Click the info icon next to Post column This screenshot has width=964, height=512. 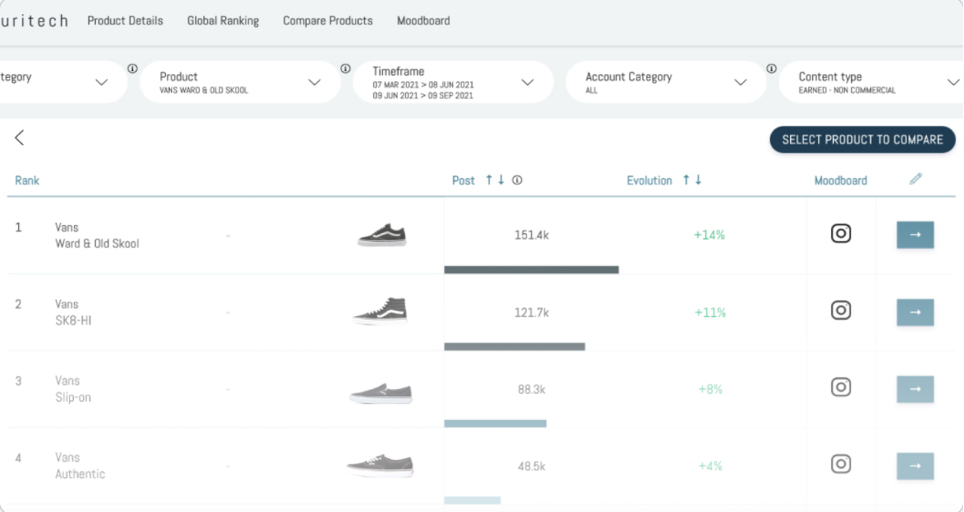click(x=517, y=181)
